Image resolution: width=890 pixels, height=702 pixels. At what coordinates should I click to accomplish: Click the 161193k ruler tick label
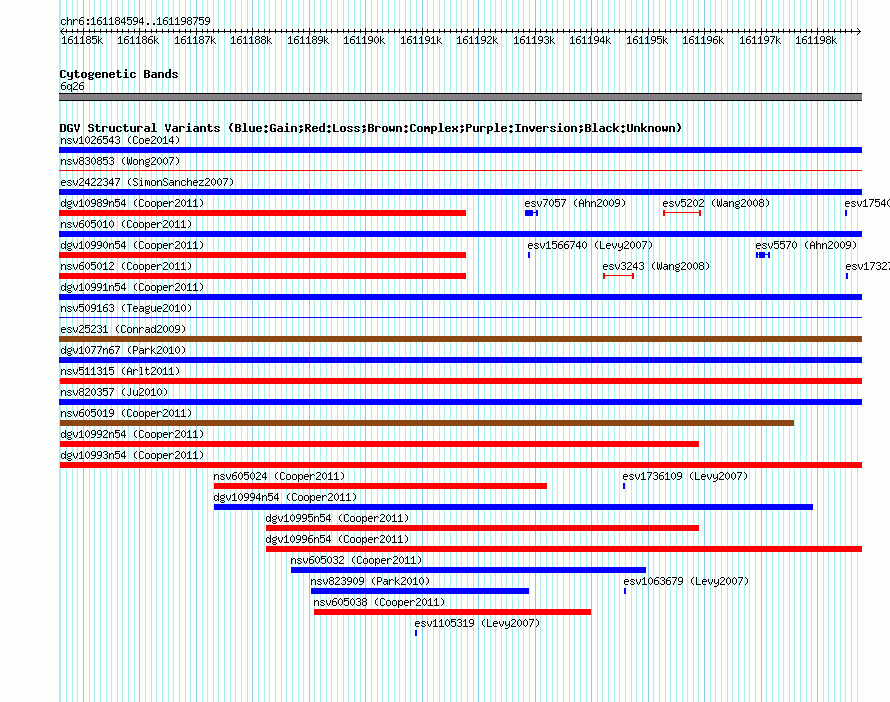tap(534, 40)
